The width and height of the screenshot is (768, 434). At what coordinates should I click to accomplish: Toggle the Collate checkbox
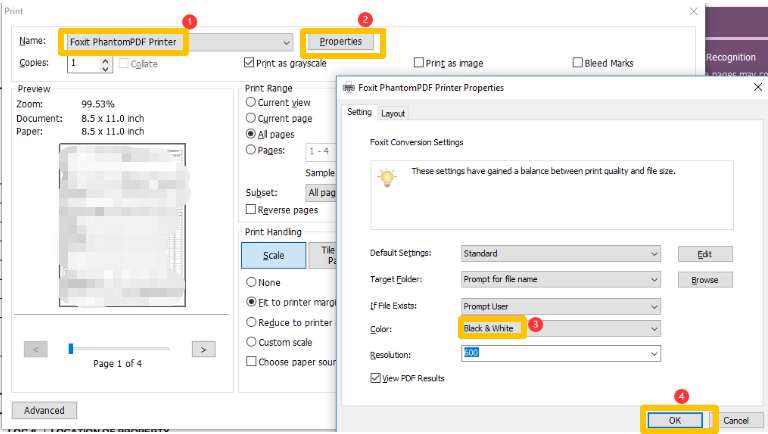123,63
